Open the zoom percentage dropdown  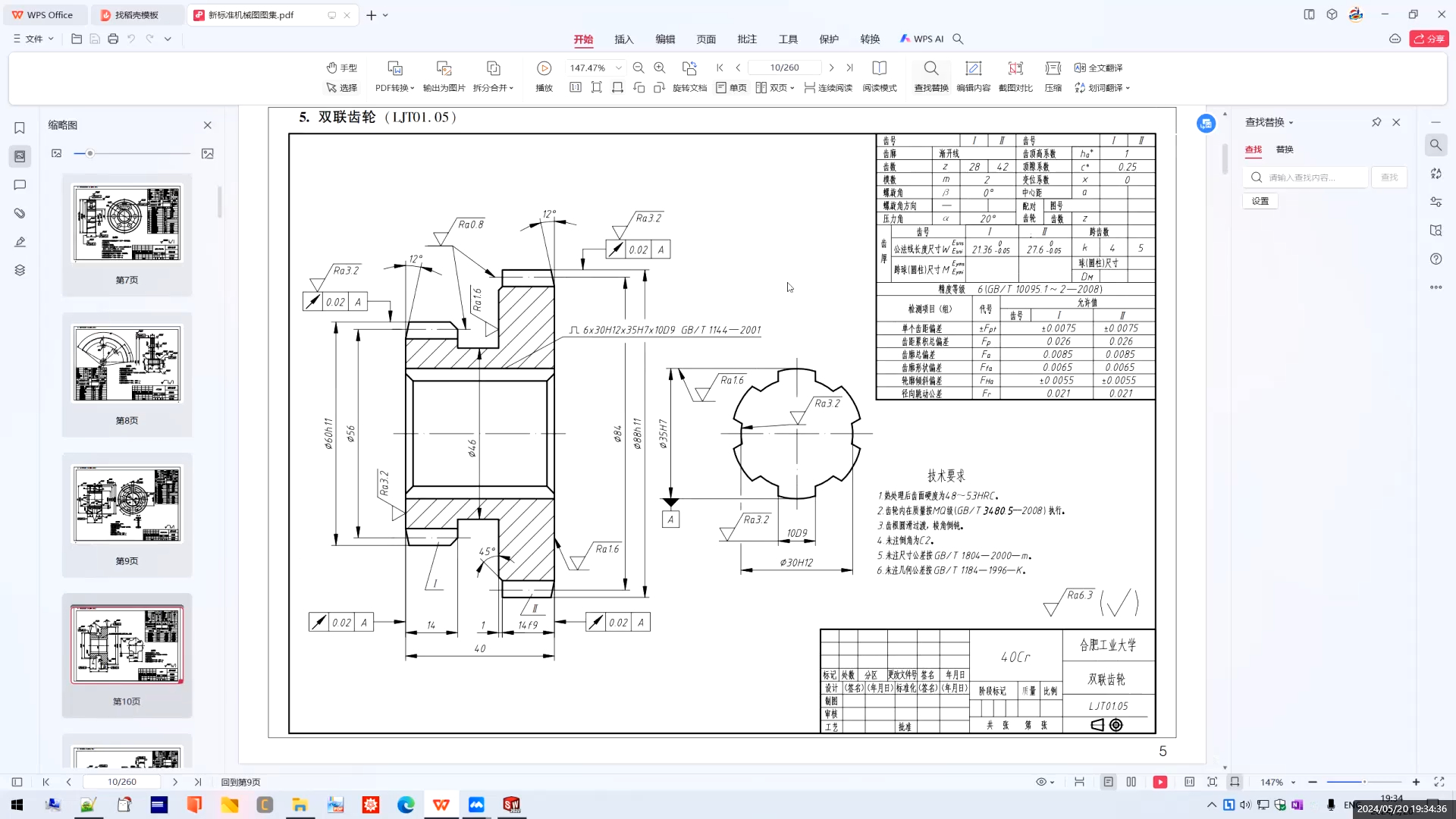pos(619,67)
